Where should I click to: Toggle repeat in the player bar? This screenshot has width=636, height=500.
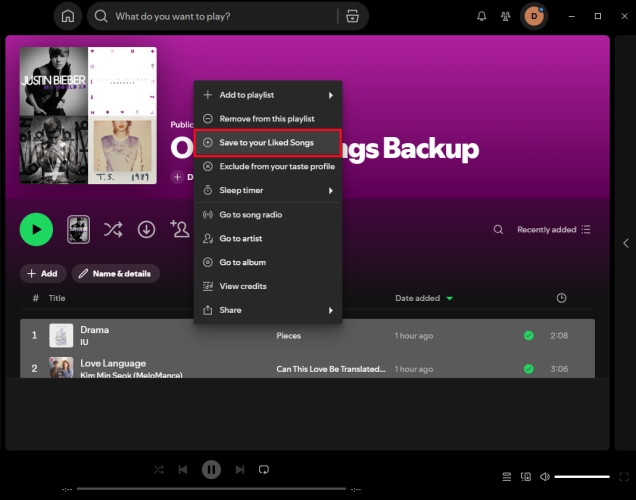coord(264,470)
